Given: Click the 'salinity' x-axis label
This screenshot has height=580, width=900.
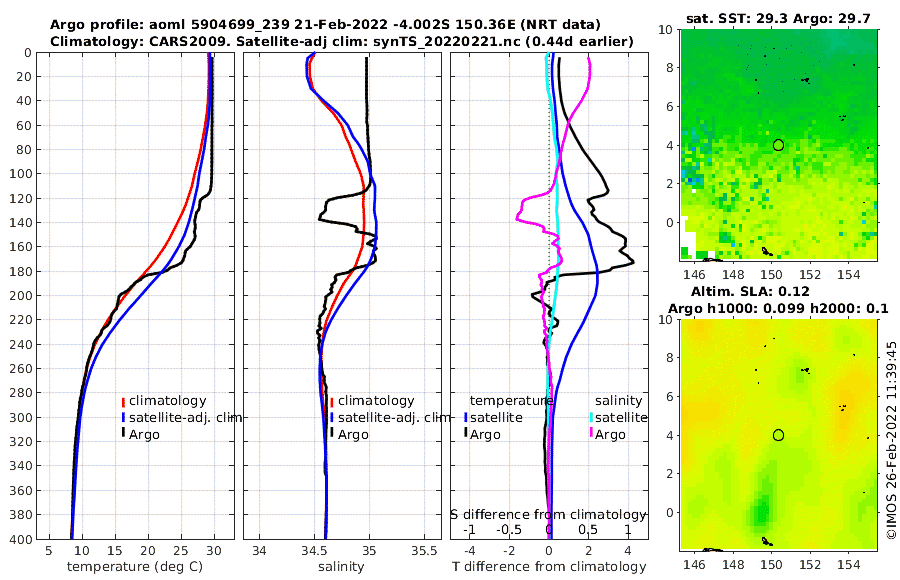Looking at the screenshot, I should [x=341, y=567].
